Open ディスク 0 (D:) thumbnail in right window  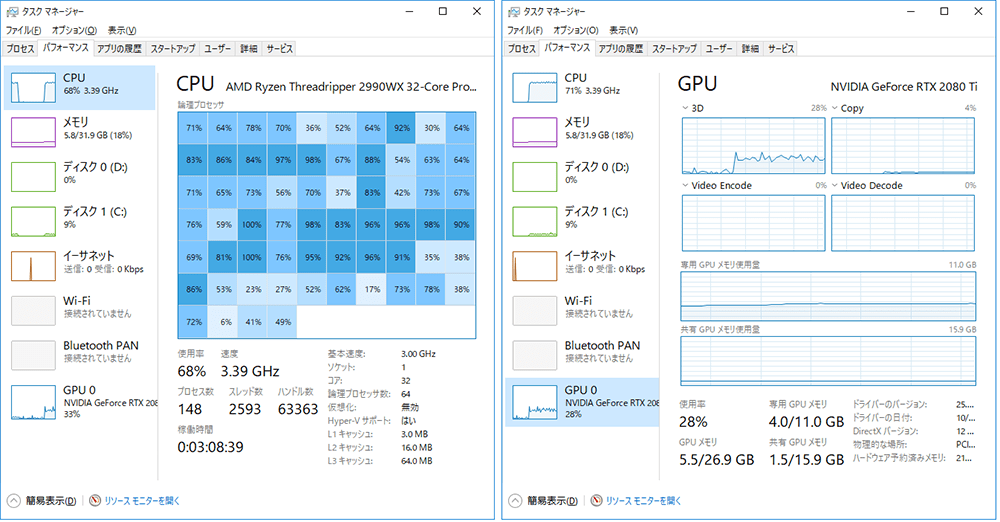[534, 177]
